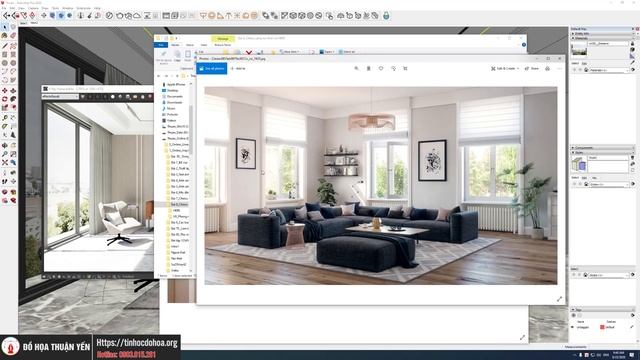This screenshot has height=360, width=640.
Task: Click the first back-arrow icon in top toolbar
Action: [6, 16]
